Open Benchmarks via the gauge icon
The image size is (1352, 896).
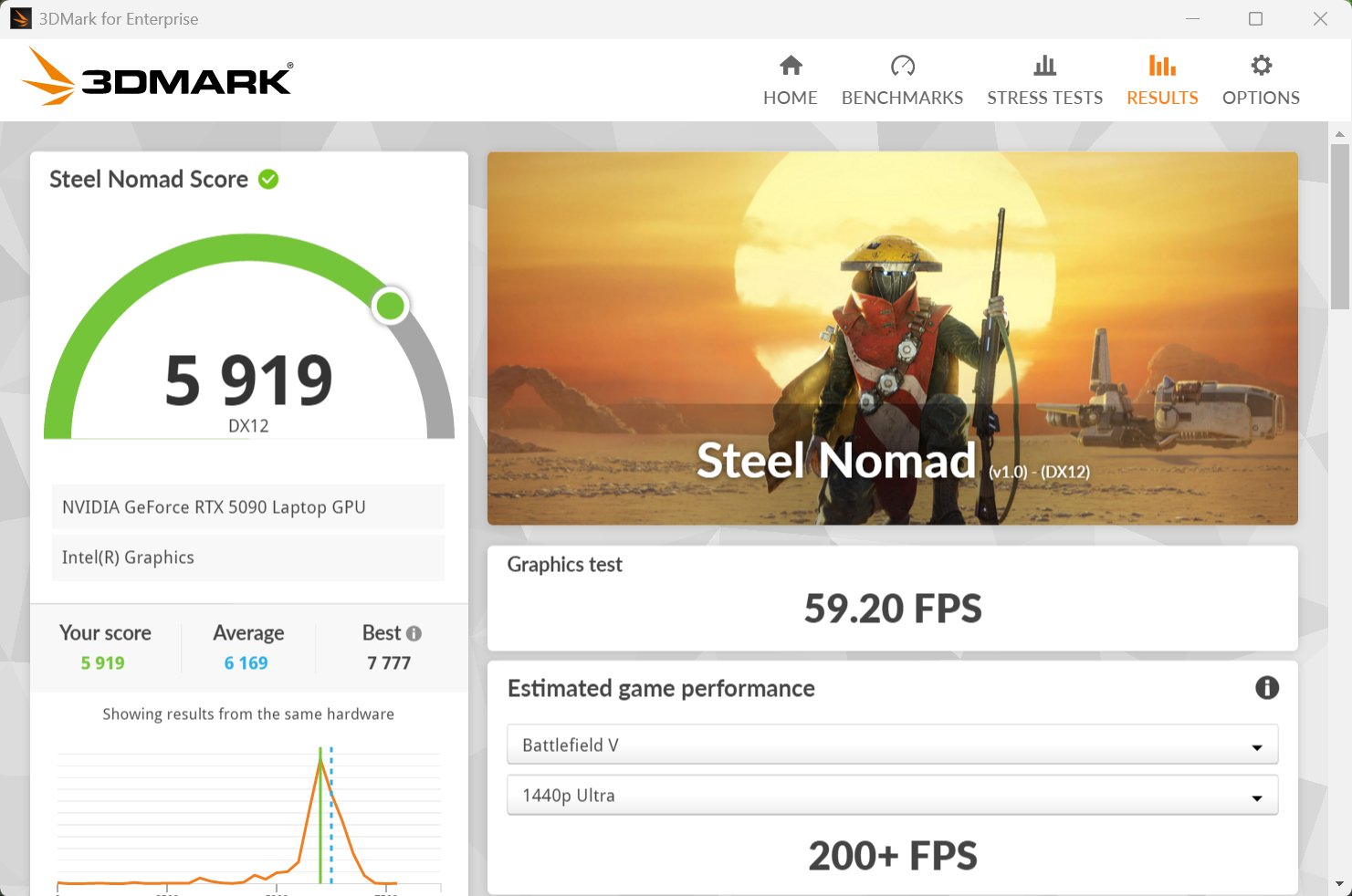click(x=902, y=66)
